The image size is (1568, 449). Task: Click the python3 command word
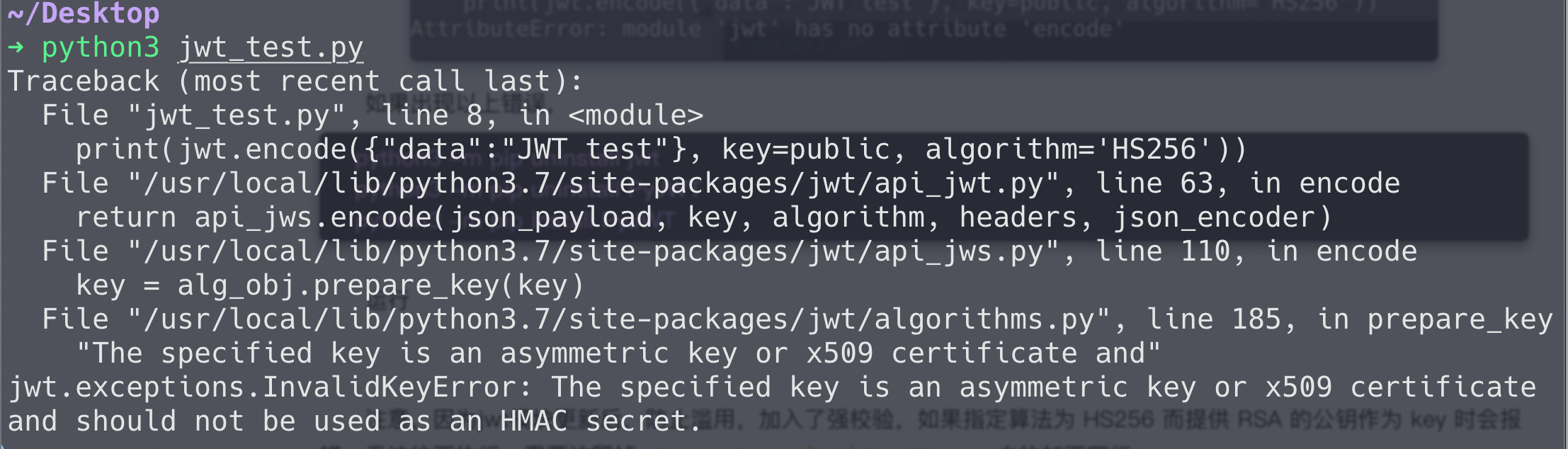pyautogui.click(x=101, y=48)
